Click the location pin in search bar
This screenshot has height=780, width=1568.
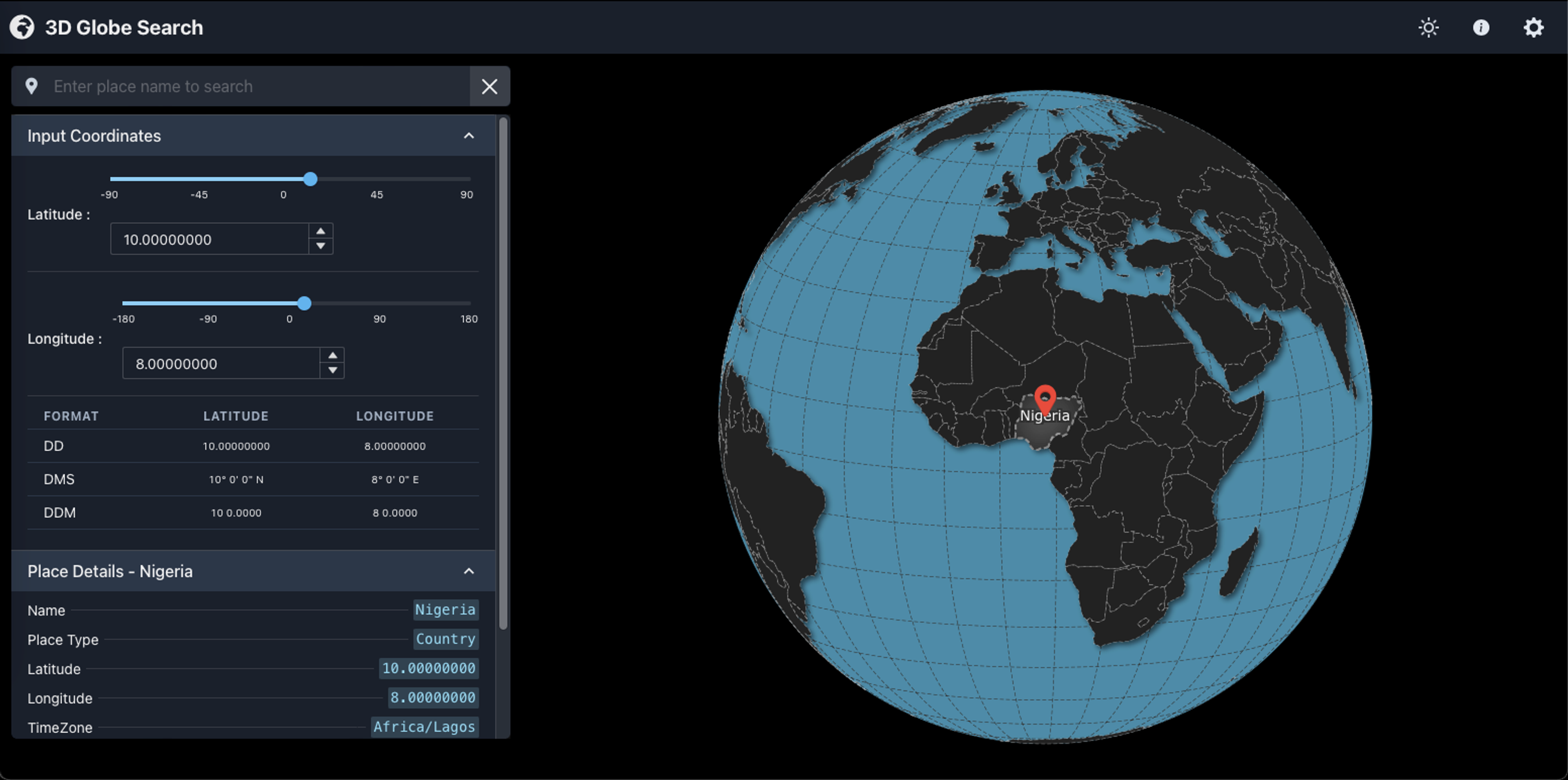(32, 87)
